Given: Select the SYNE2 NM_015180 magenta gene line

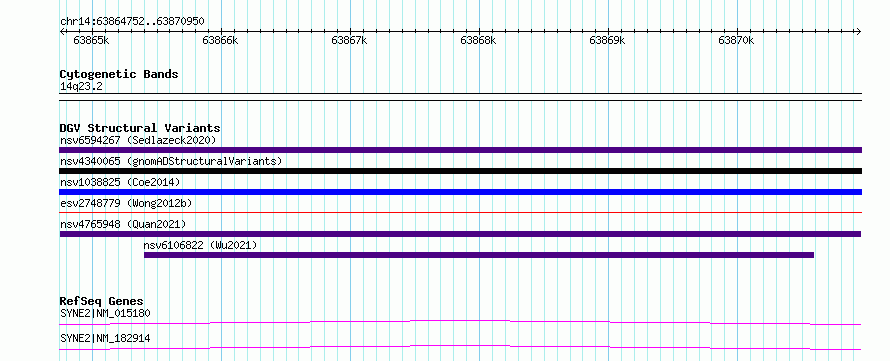Looking at the screenshot, I should pos(460,322).
